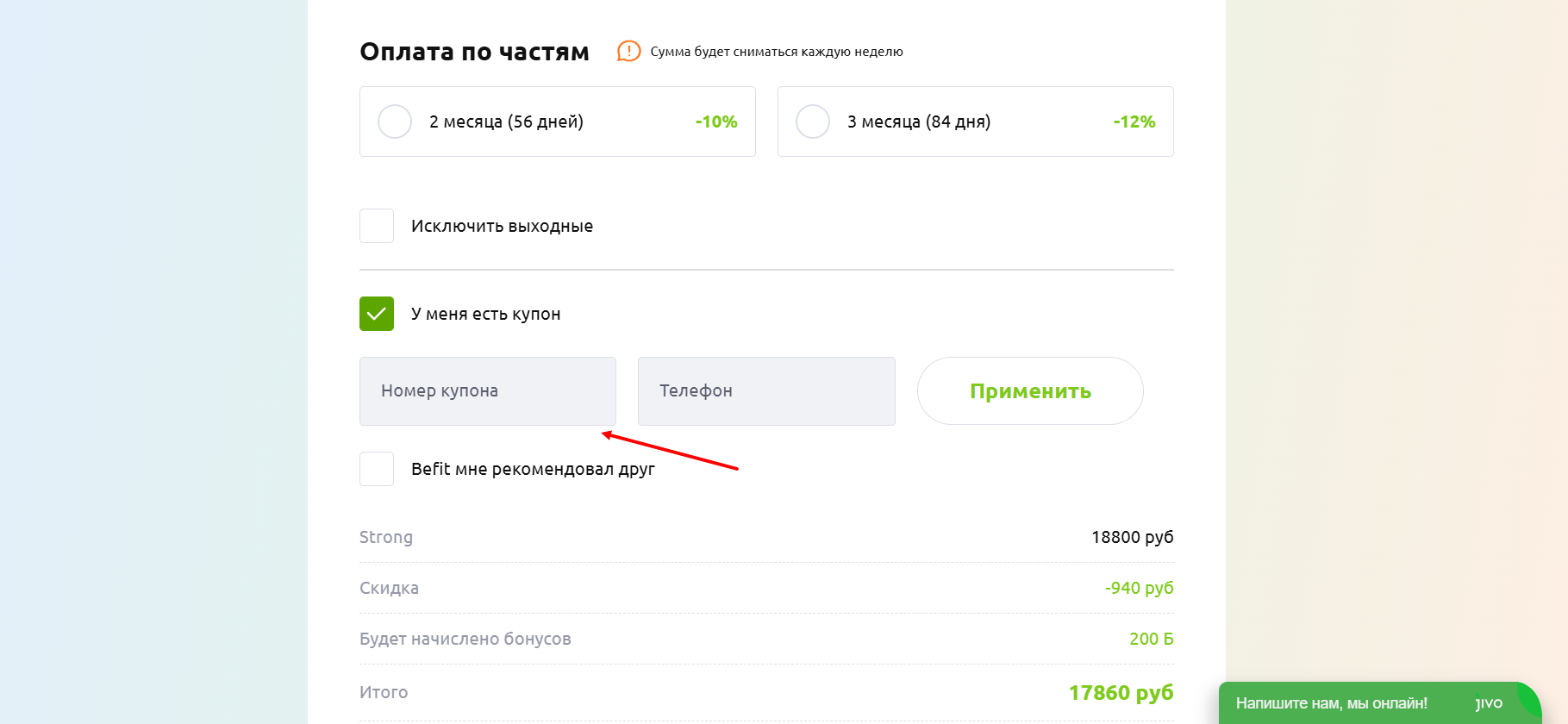This screenshot has height=724, width=1568.
Task: Click the "Оплата по частям" heading
Action: click(x=474, y=52)
